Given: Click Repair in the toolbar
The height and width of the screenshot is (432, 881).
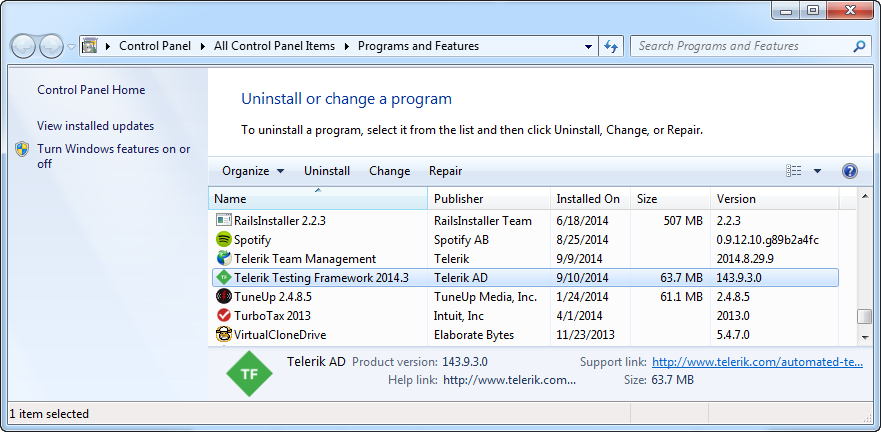Looking at the screenshot, I should (445, 171).
